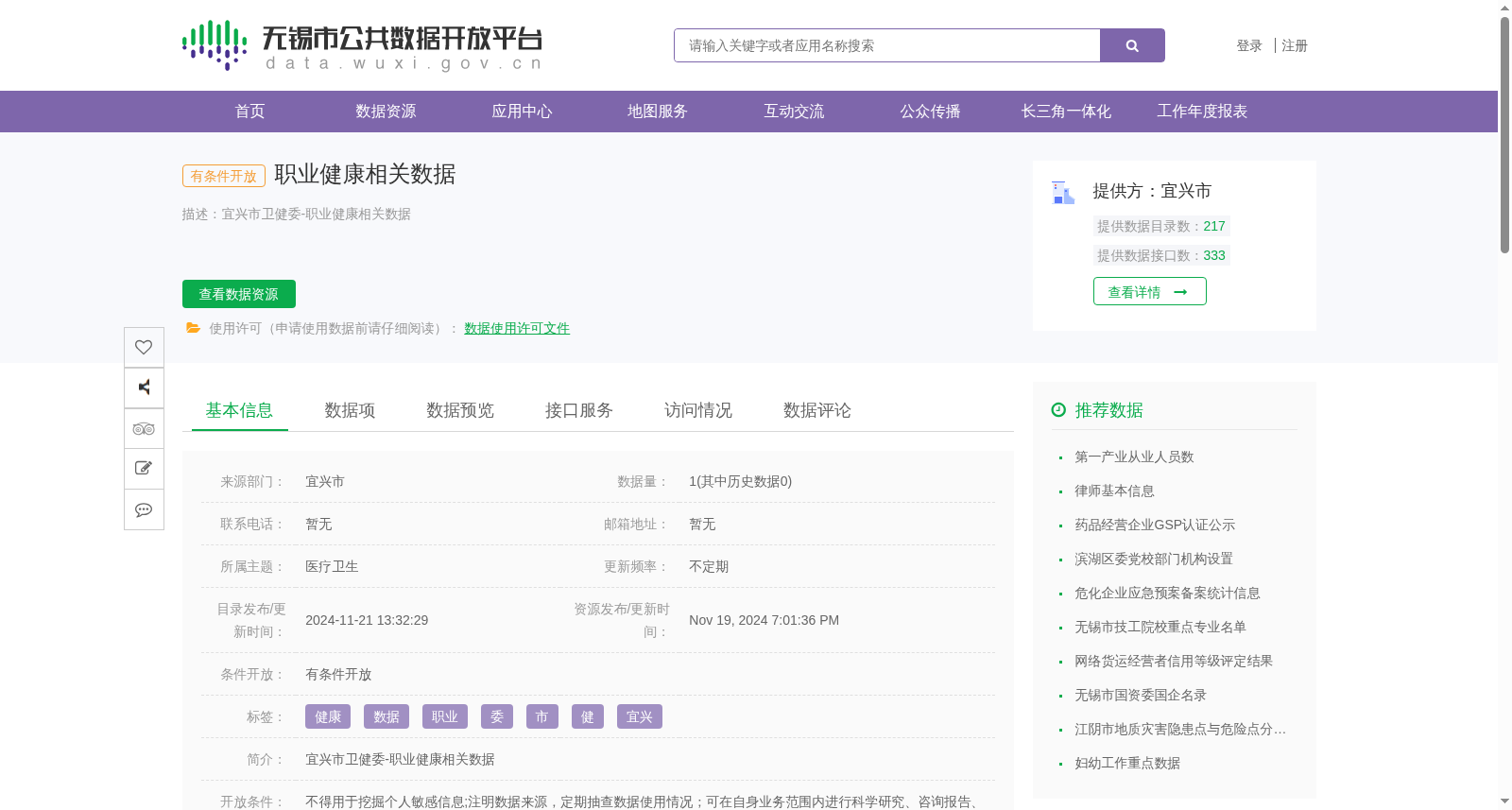Image resolution: width=1512 pixels, height=810 pixels.
Task: Click the 职业健康相关数据 page title
Action: tap(365, 174)
